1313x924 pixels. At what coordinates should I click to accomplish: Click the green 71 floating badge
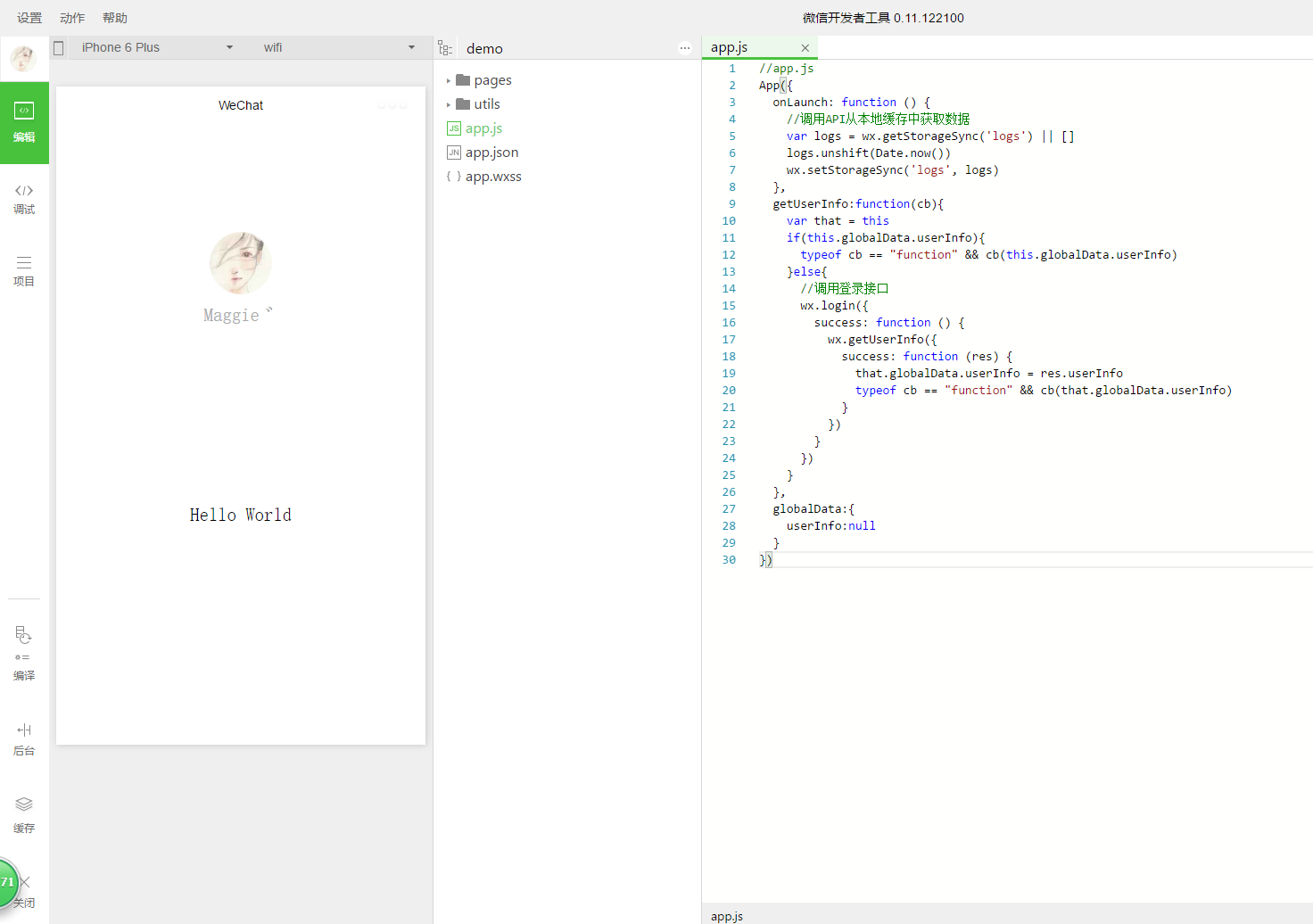point(7,882)
